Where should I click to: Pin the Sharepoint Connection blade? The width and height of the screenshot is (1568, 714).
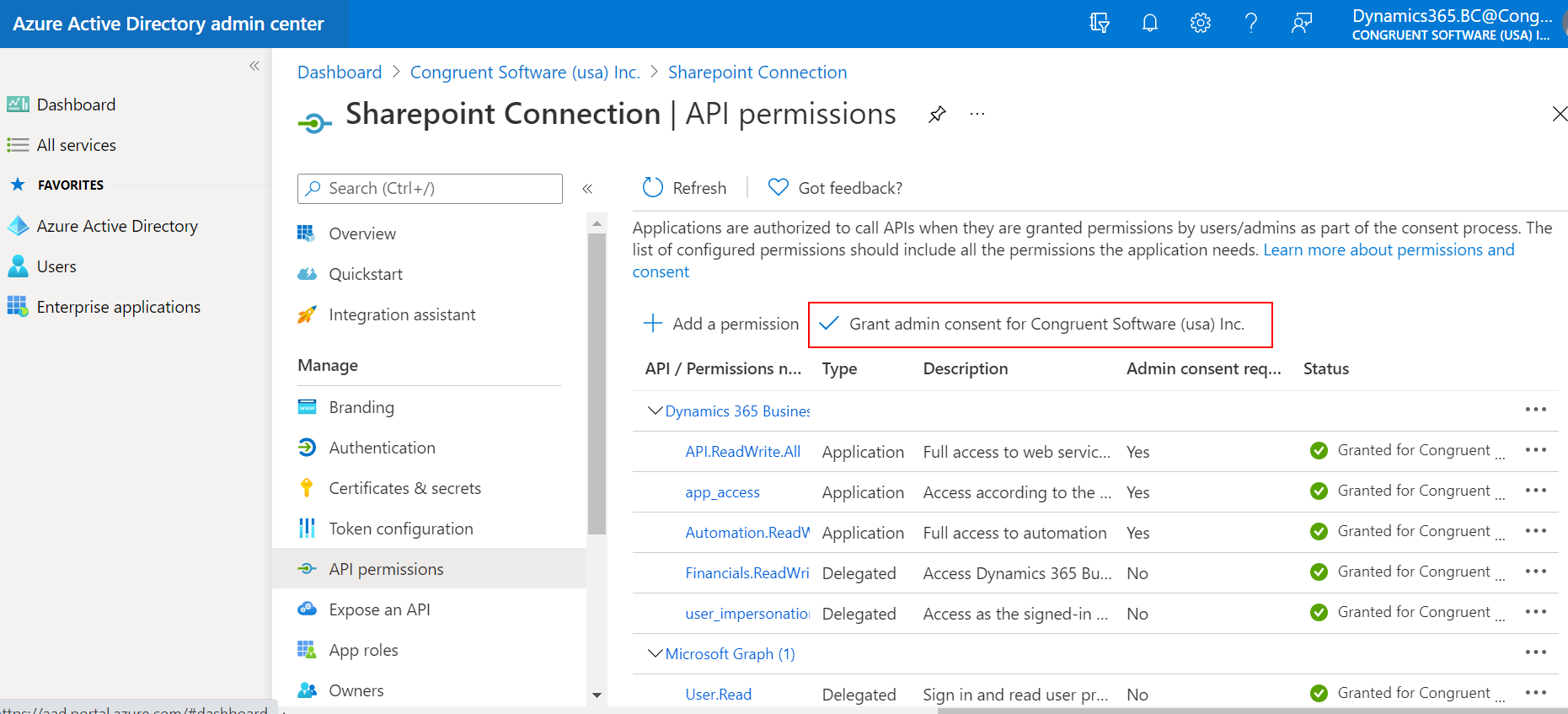click(937, 114)
